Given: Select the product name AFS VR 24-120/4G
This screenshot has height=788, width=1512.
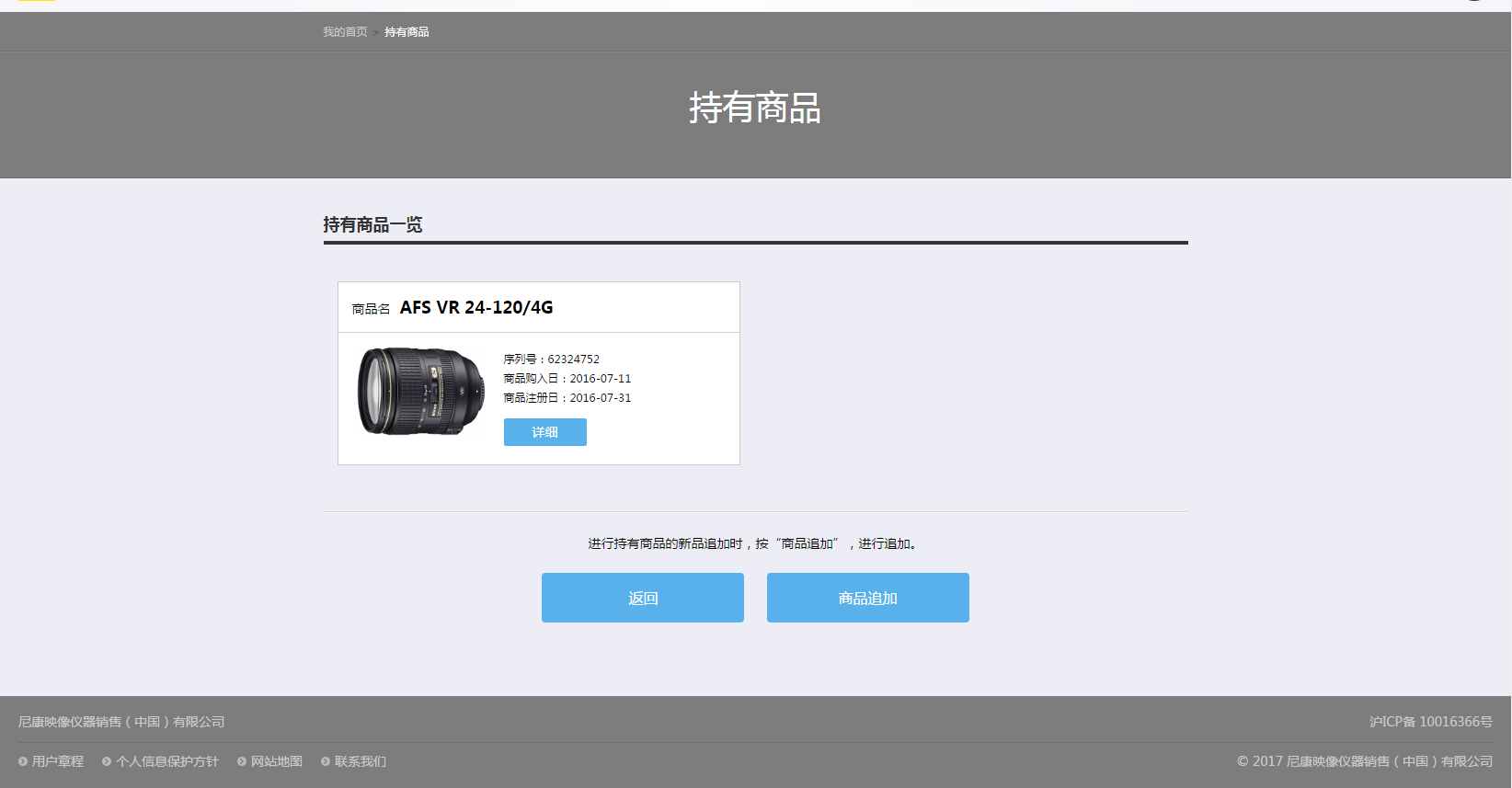Looking at the screenshot, I should tap(476, 307).
